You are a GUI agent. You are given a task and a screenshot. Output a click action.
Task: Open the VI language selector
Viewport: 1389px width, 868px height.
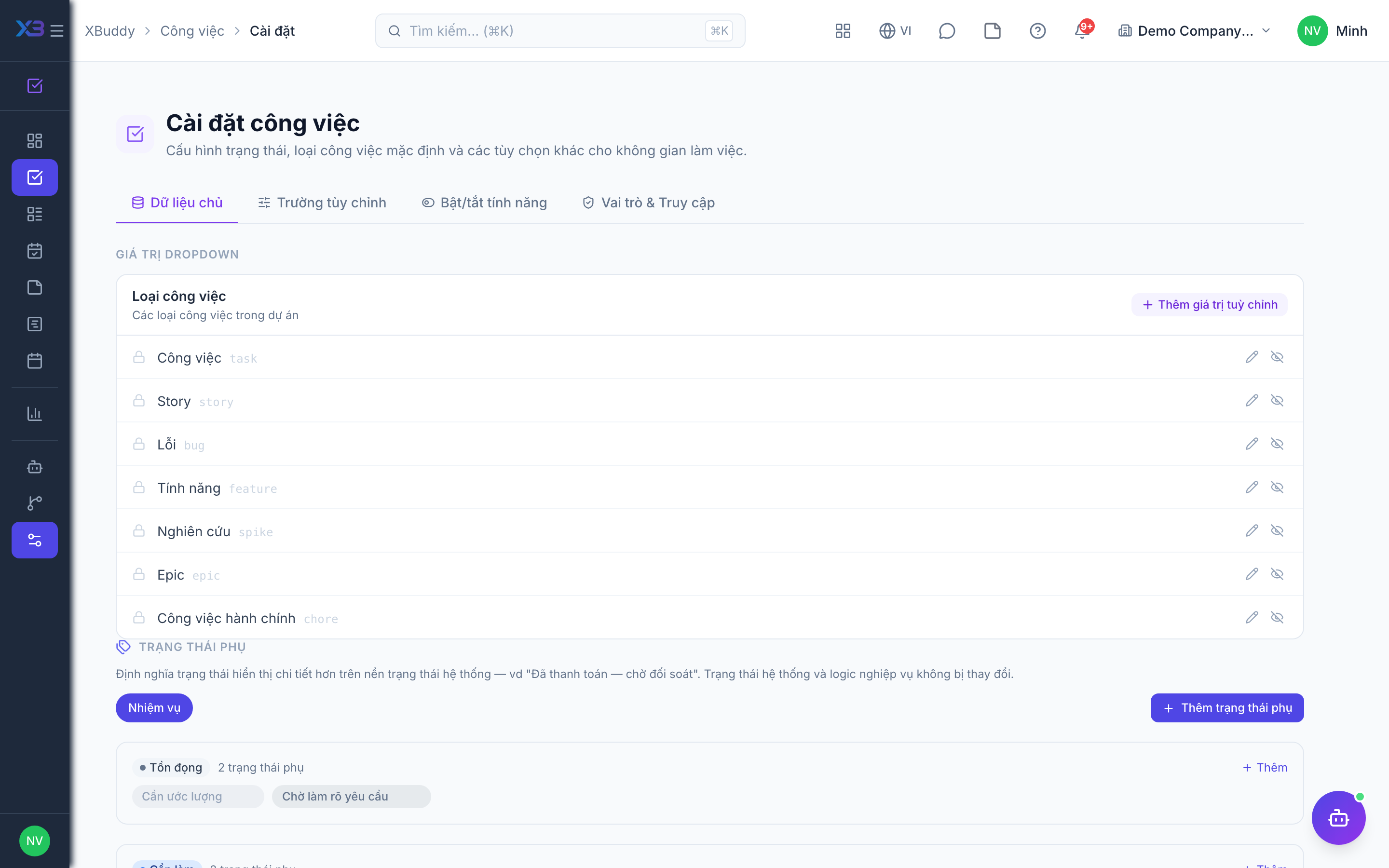[895, 30]
